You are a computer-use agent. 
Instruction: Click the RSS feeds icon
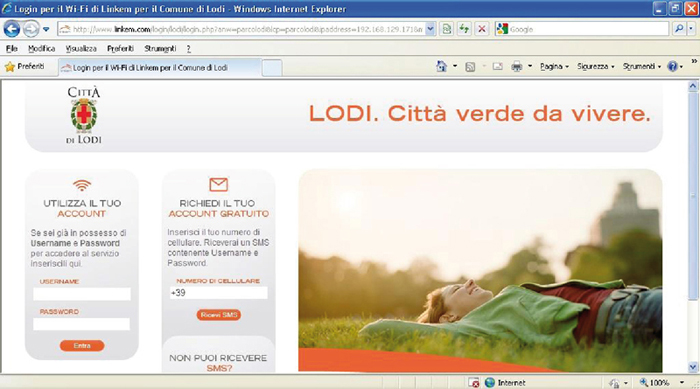tap(470, 67)
